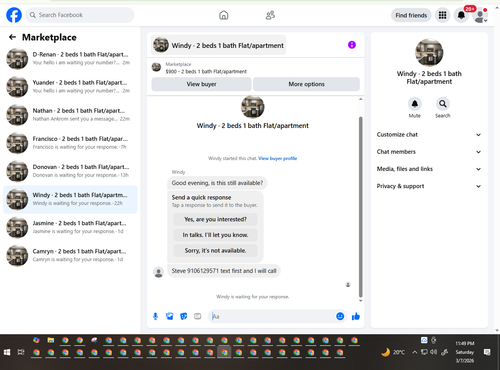This screenshot has height=370, width=500.
Task: Open File Explorer from the taskbar
Action: click(x=51, y=340)
